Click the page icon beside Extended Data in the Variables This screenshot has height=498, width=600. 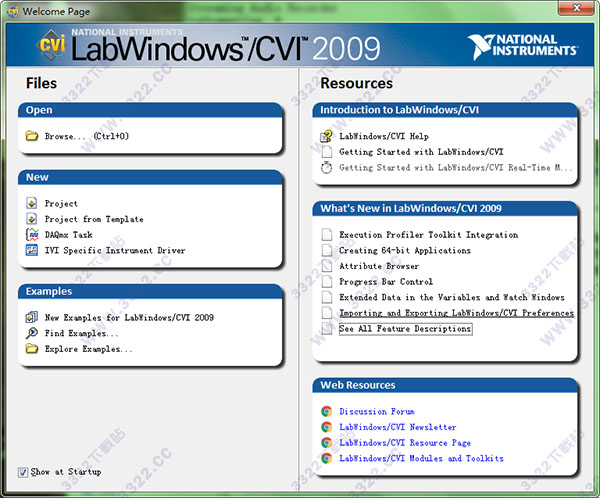(327, 297)
